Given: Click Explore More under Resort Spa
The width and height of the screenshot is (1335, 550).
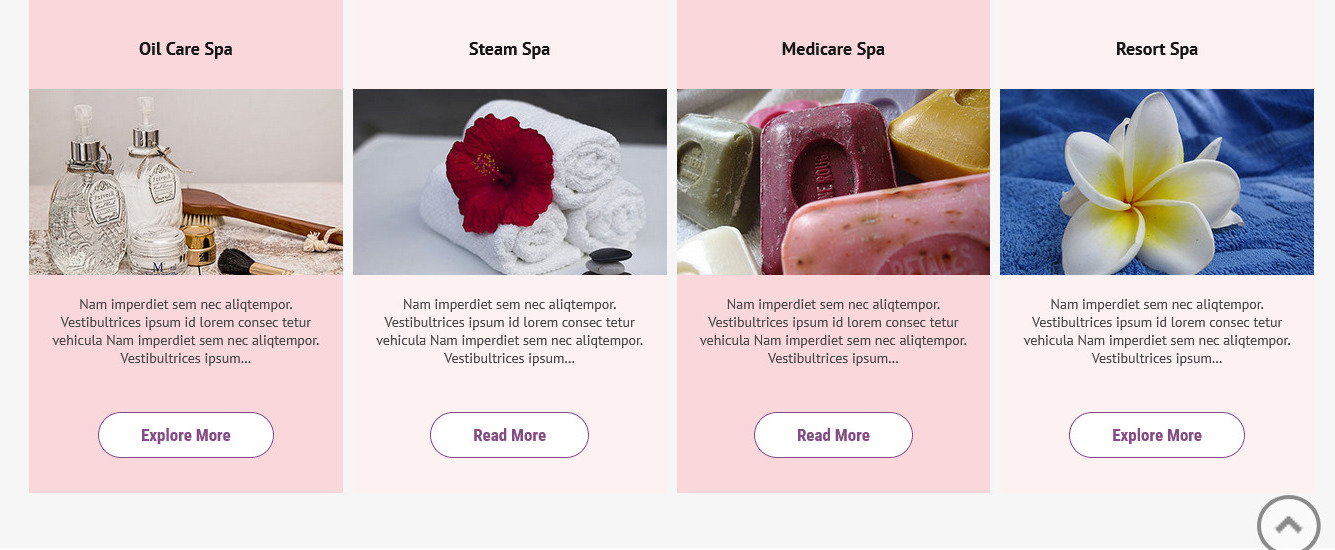Looking at the screenshot, I should 1157,435.
